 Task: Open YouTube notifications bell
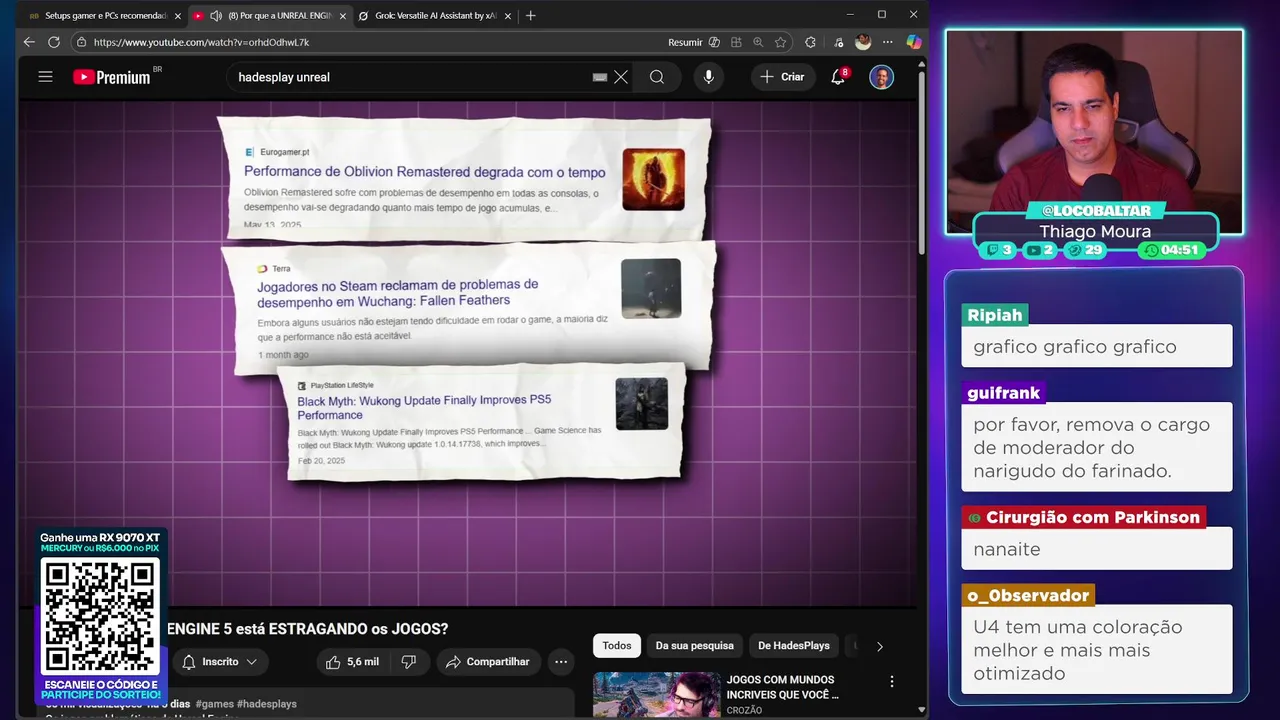click(839, 77)
